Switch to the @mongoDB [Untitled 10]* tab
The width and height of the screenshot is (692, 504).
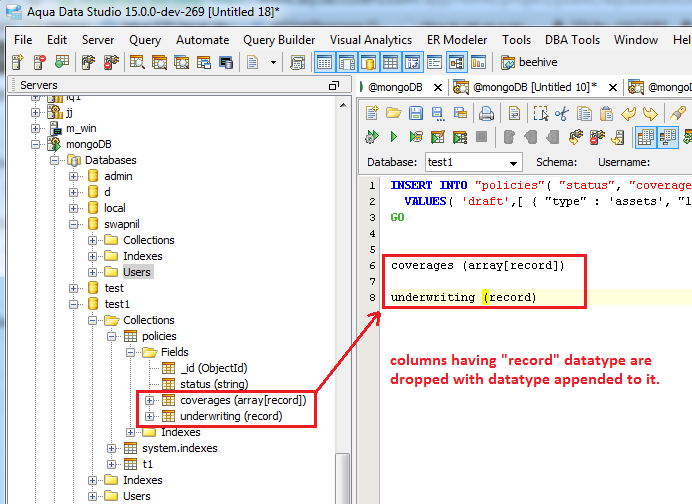(x=534, y=87)
